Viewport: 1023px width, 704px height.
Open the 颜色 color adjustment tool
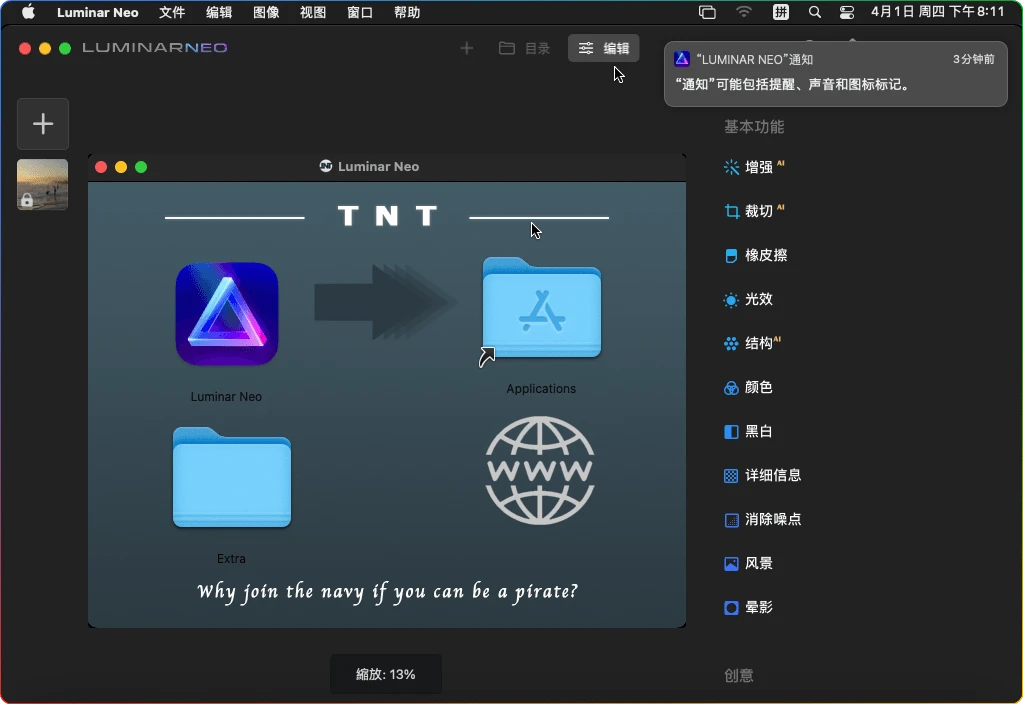coord(755,387)
